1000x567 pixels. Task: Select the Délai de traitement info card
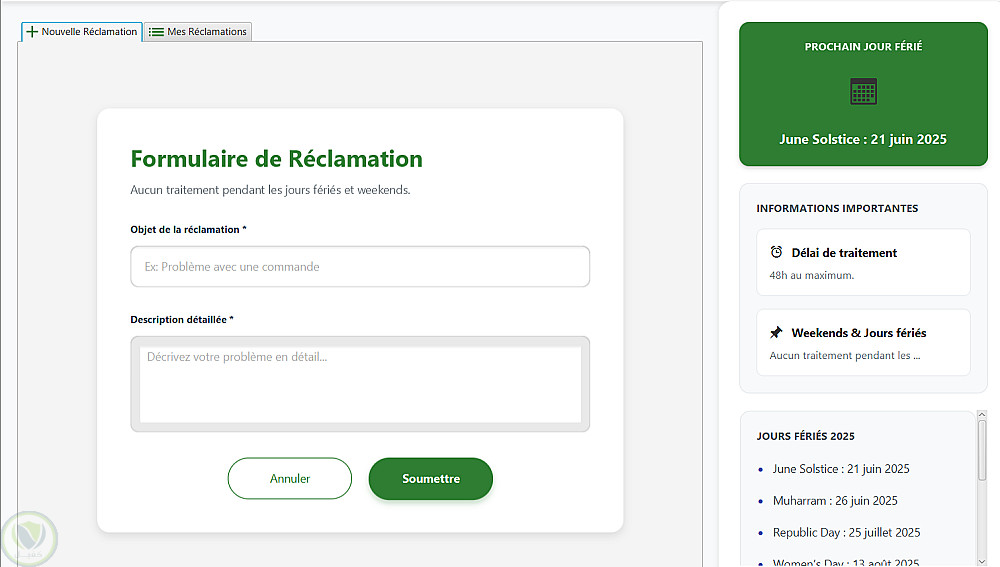pyautogui.click(x=863, y=262)
